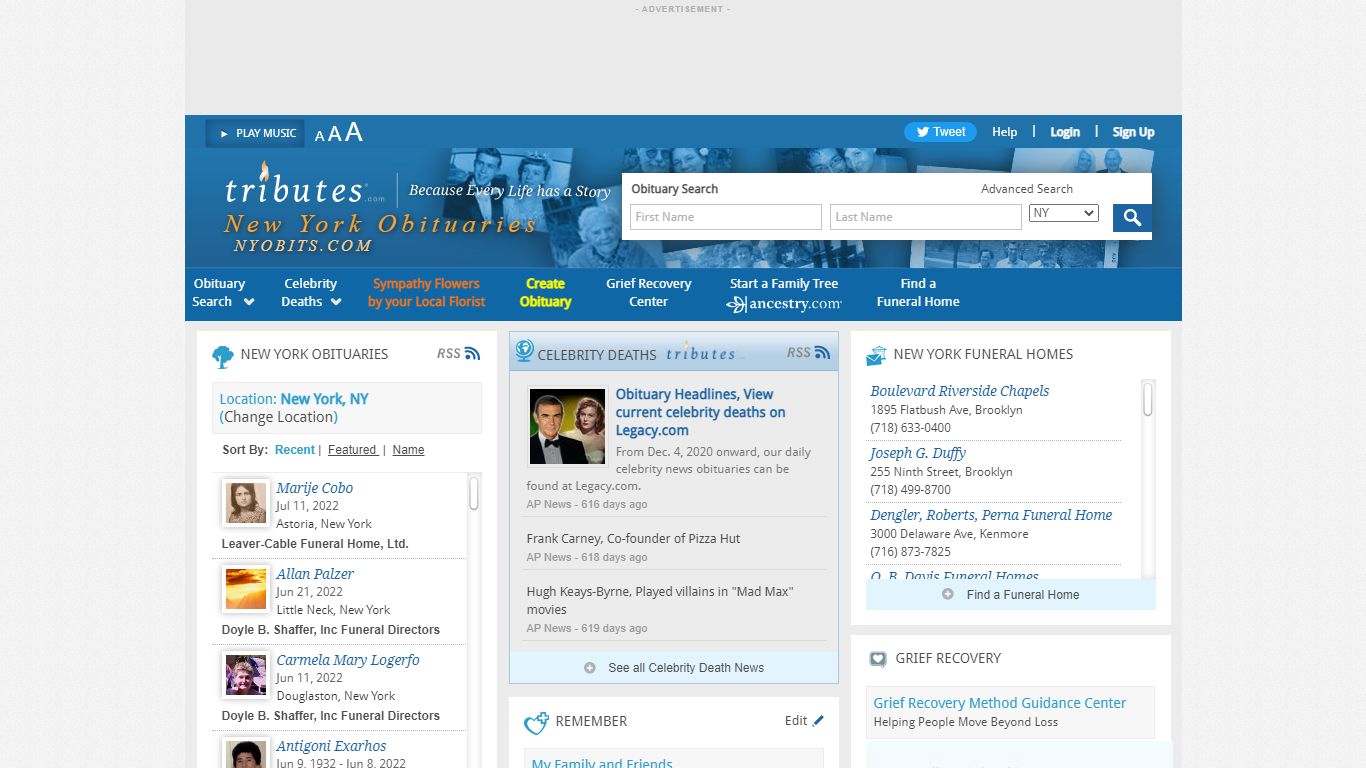Click See all Celebrity Death News
The height and width of the screenshot is (768, 1366).
[674, 668]
